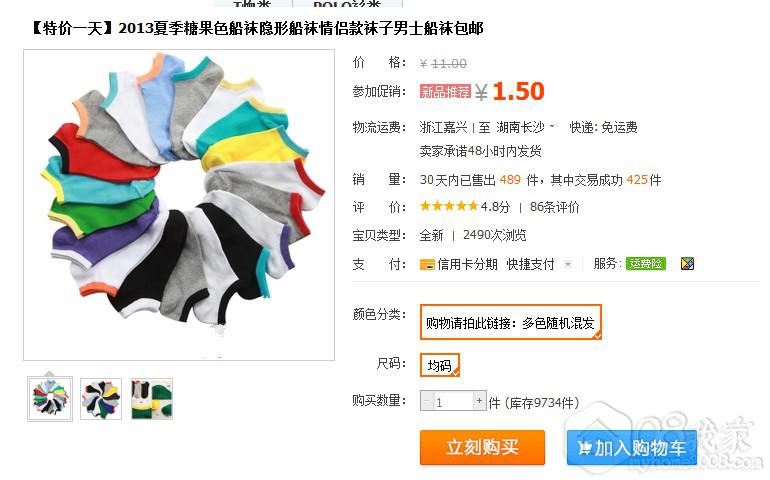Select the second pinwheel socks thumbnail
This screenshot has height=480, width=770.
101,399
